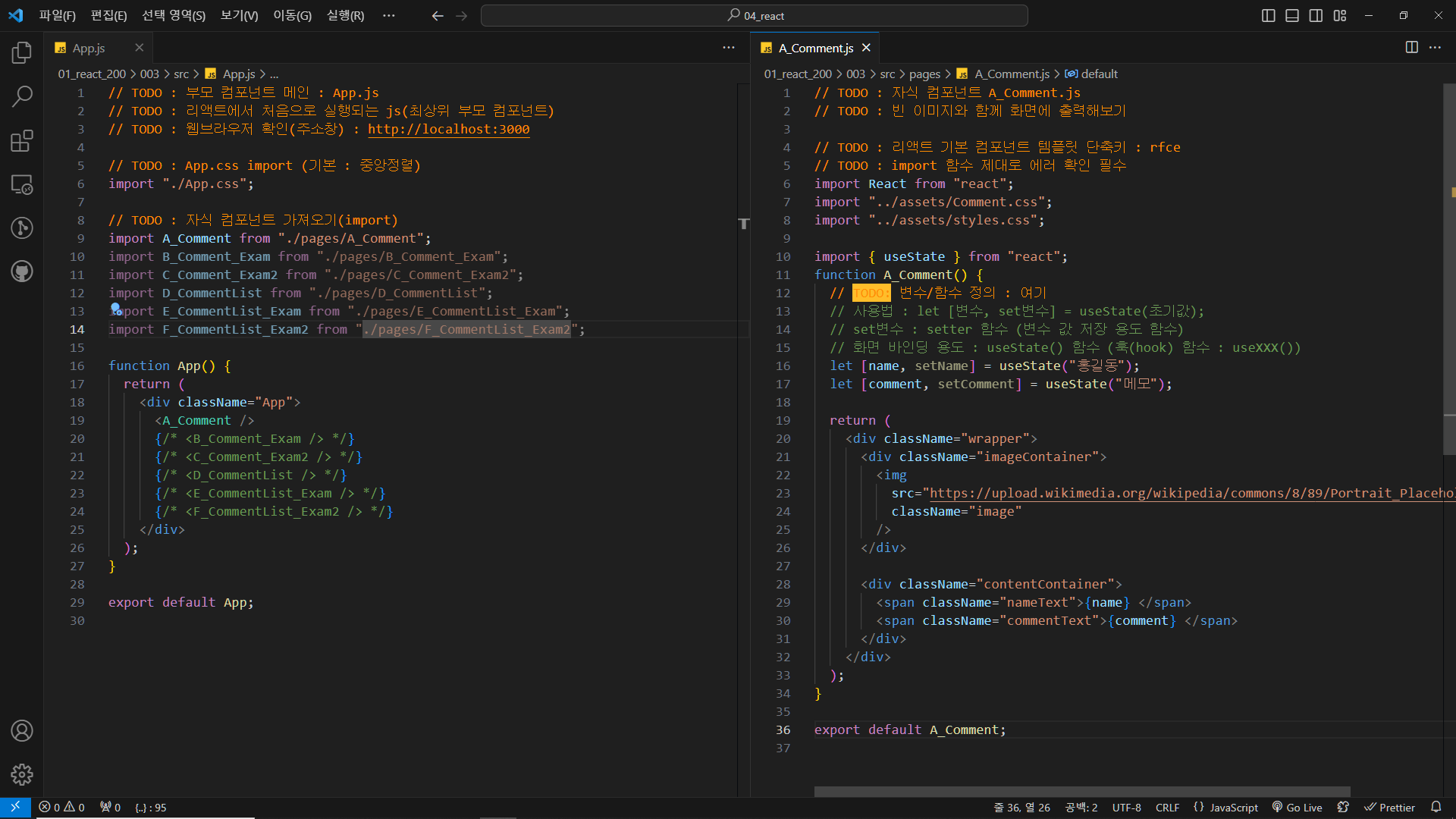Open the Search view in activity bar
Screen dimensions: 1456x819
(22, 96)
